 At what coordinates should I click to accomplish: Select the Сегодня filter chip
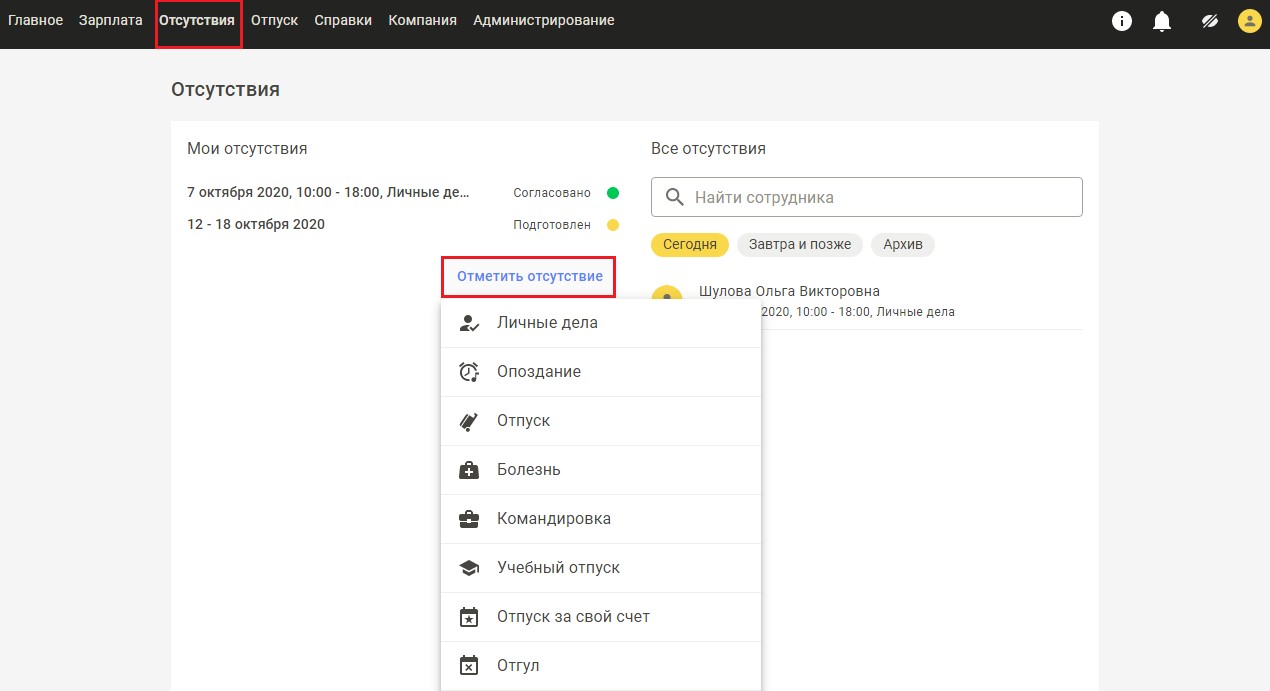(690, 244)
